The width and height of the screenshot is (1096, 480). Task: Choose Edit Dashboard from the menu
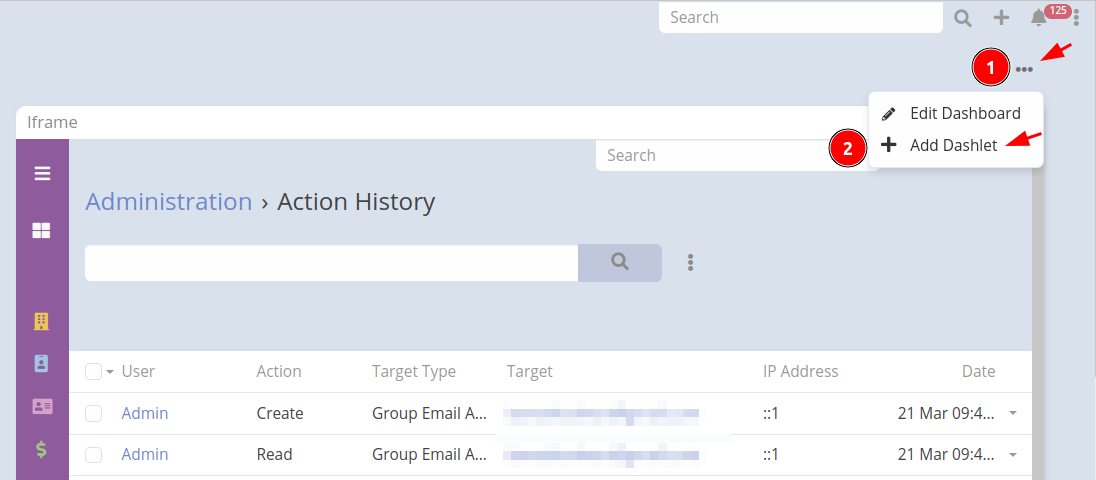coord(964,113)
